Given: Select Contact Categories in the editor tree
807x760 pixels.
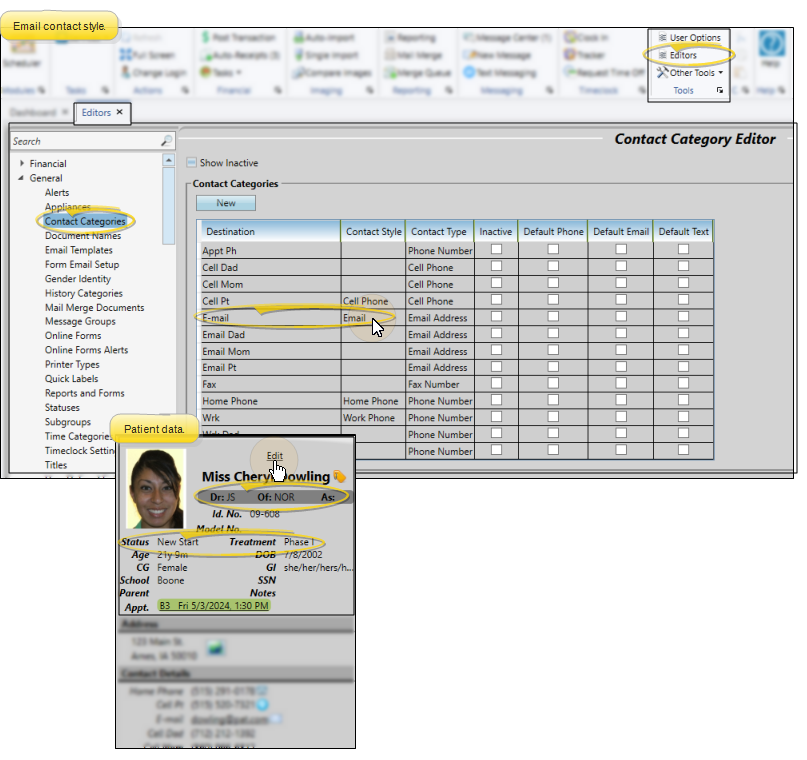Looking at the screenshot, I should [x=85, y=221].
